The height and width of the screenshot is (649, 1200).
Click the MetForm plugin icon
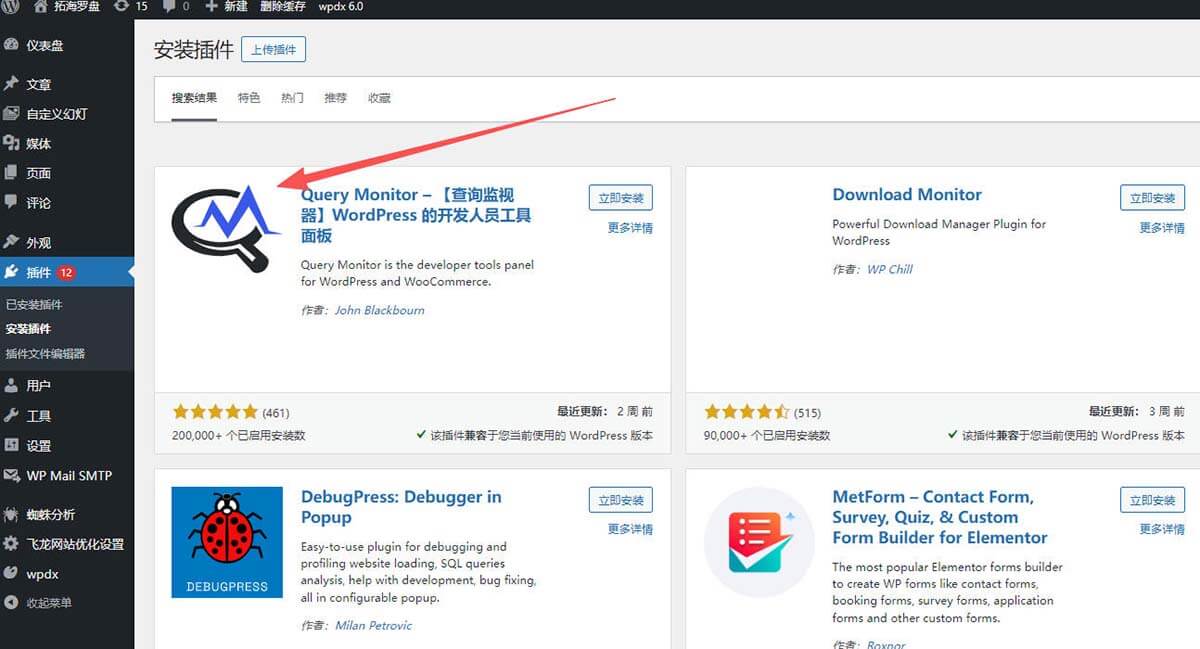[x=759, y=541]
